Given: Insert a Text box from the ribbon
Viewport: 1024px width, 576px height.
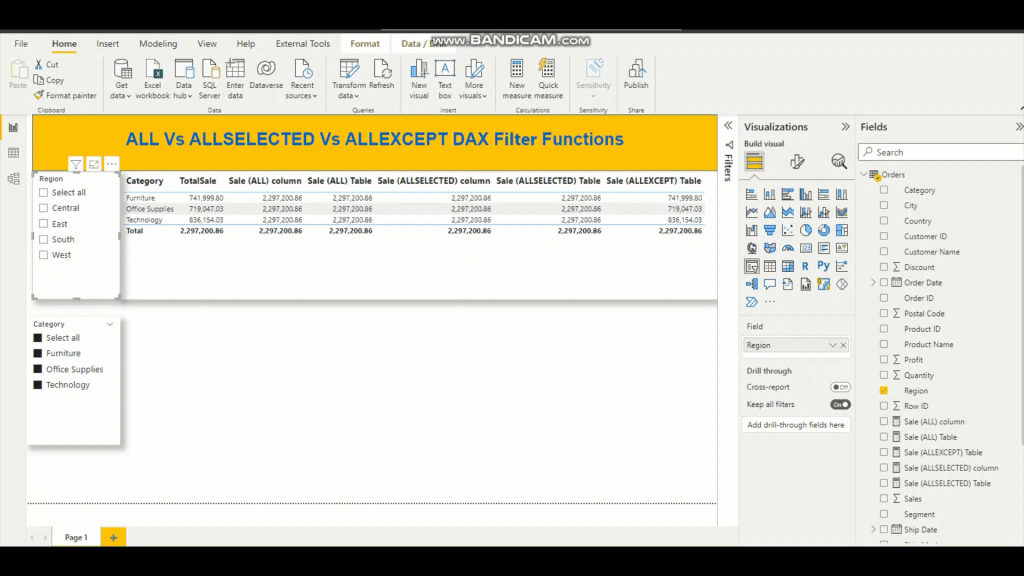Looking at the screenshot, I should tap(444, 77).
